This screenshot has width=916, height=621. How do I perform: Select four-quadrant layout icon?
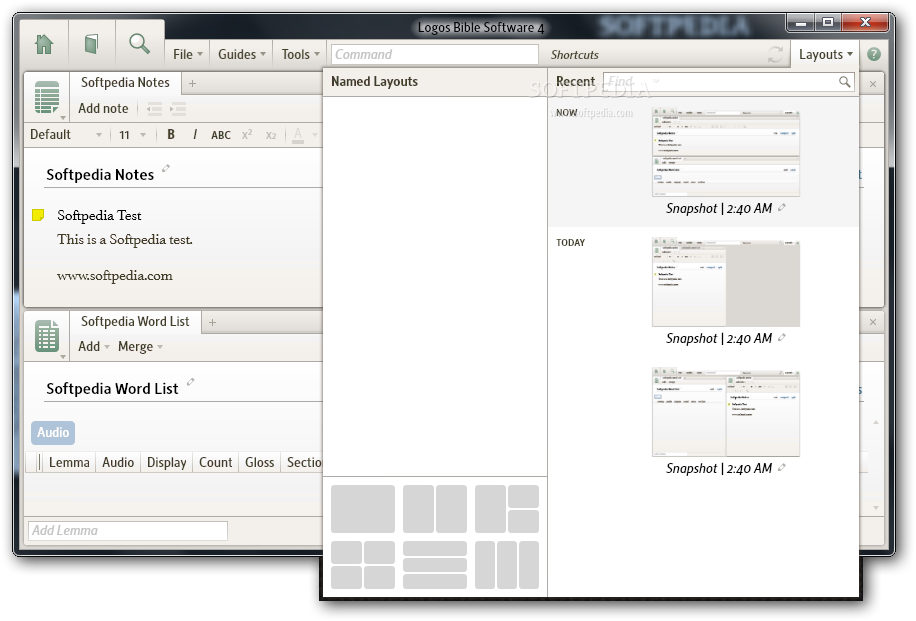point(363,565)
